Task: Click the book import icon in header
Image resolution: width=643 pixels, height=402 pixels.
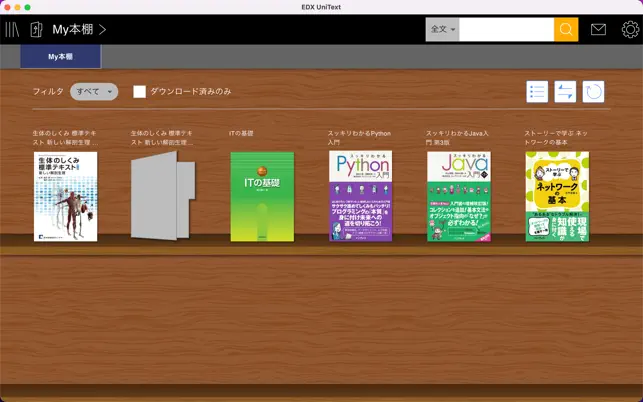Action: pyautogui.click(x=36, y=30)
